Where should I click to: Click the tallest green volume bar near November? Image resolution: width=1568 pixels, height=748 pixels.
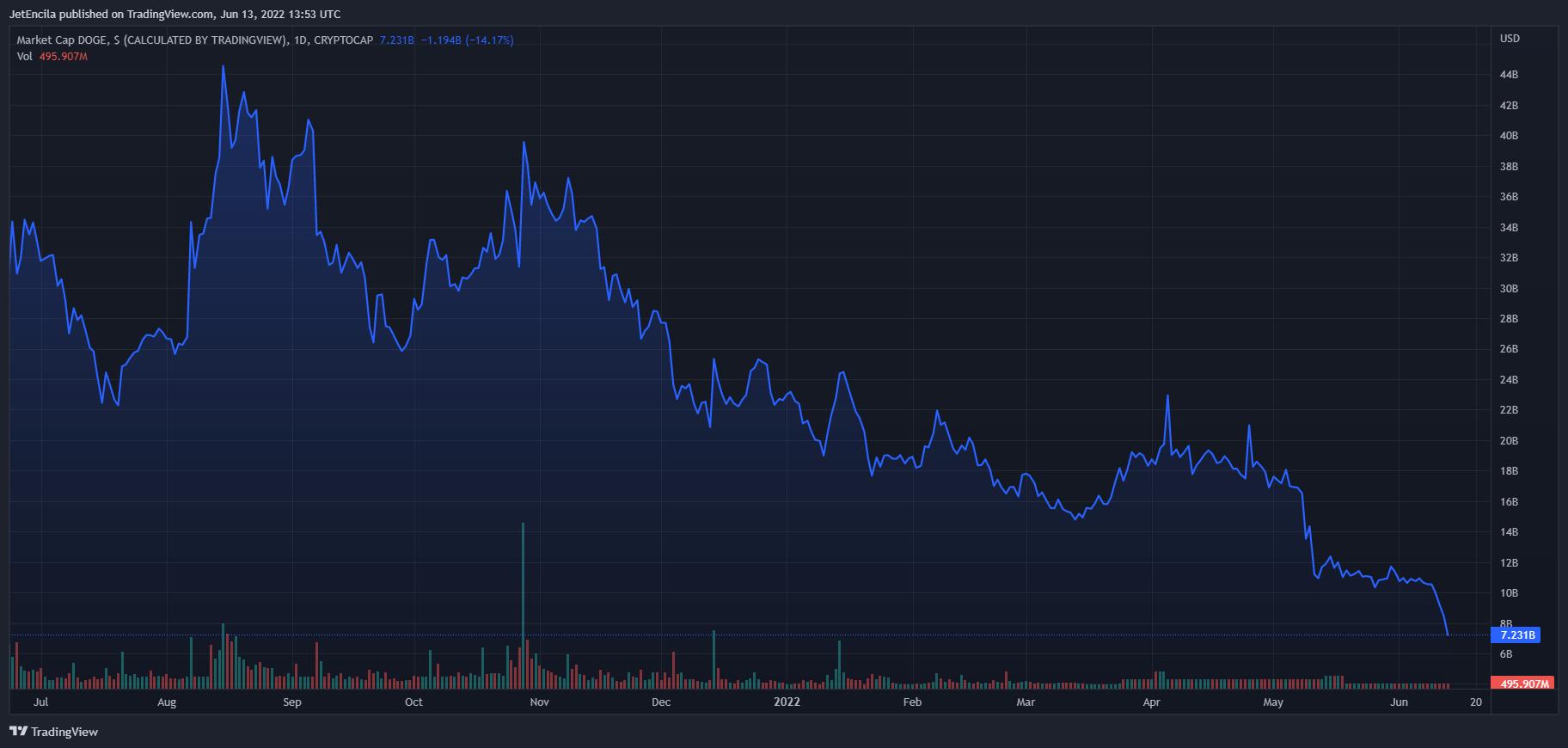523,605
